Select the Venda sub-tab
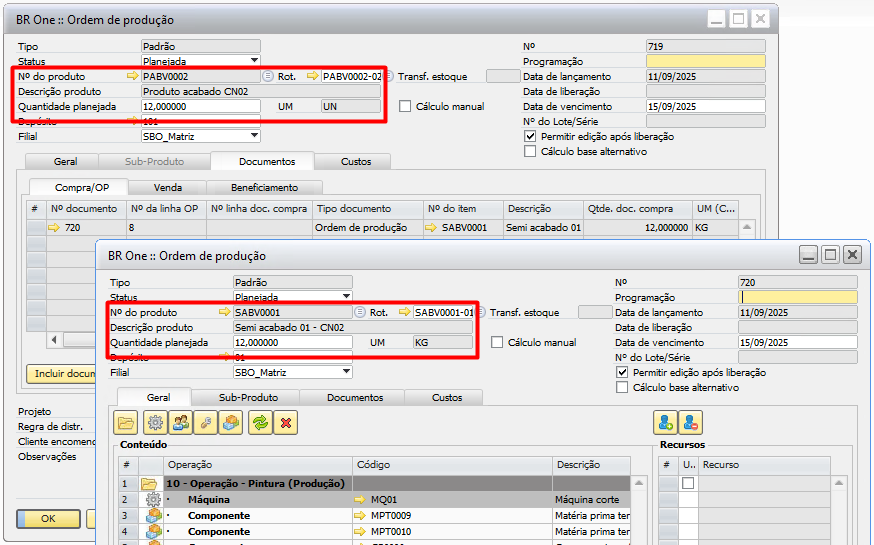 pyautogui.click(x=168, y=187)
